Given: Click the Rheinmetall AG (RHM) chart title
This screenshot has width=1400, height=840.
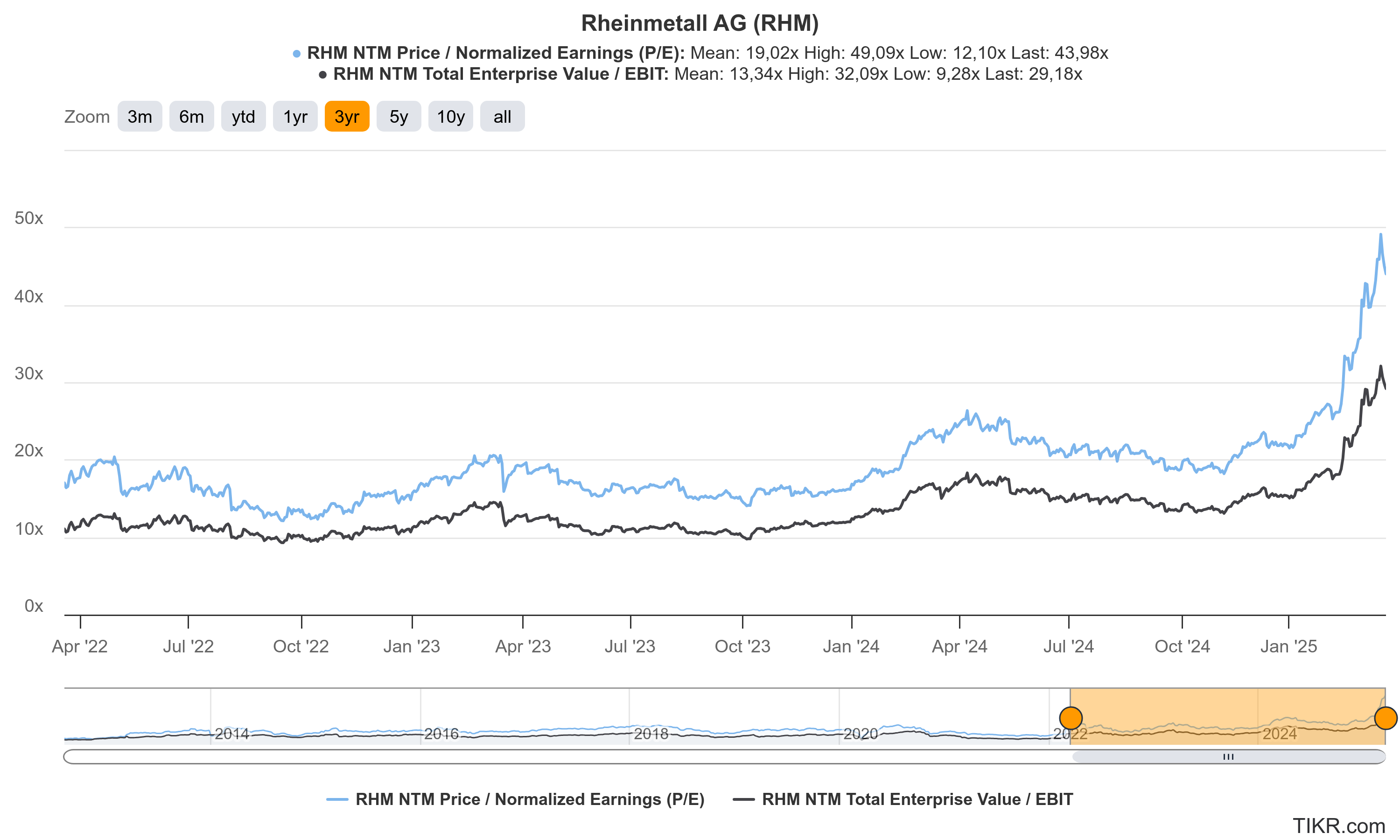Looking at the screenshot, I should [x=700, y=23].
